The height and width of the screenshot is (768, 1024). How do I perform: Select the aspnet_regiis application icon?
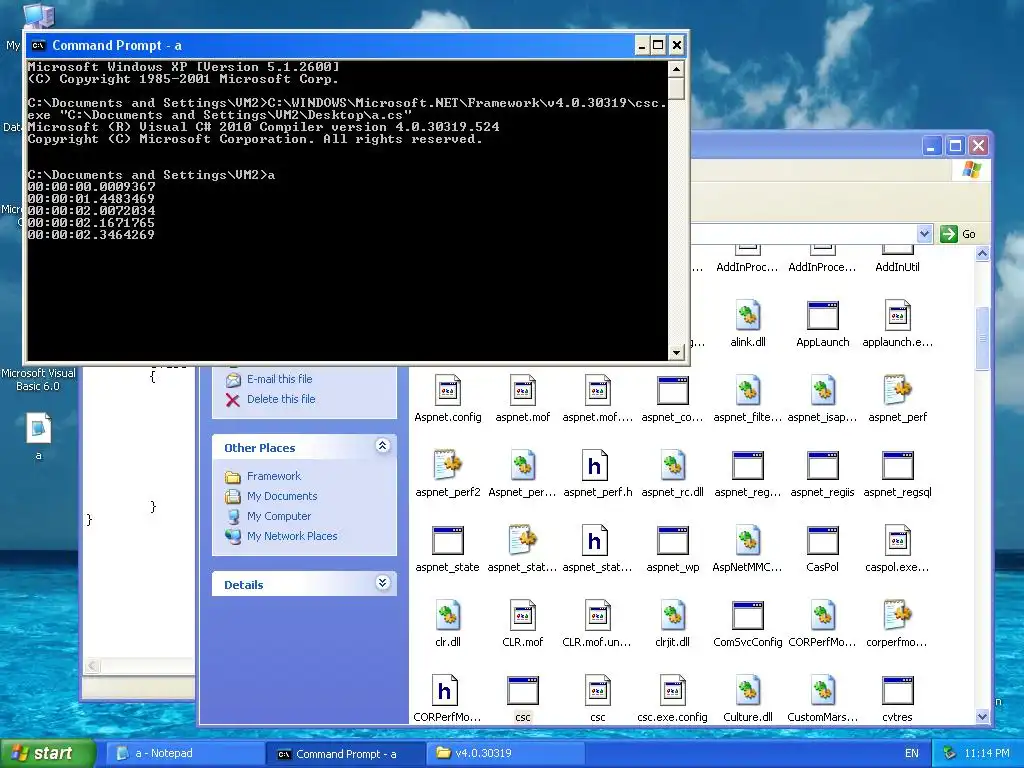(x=822, y=466)
